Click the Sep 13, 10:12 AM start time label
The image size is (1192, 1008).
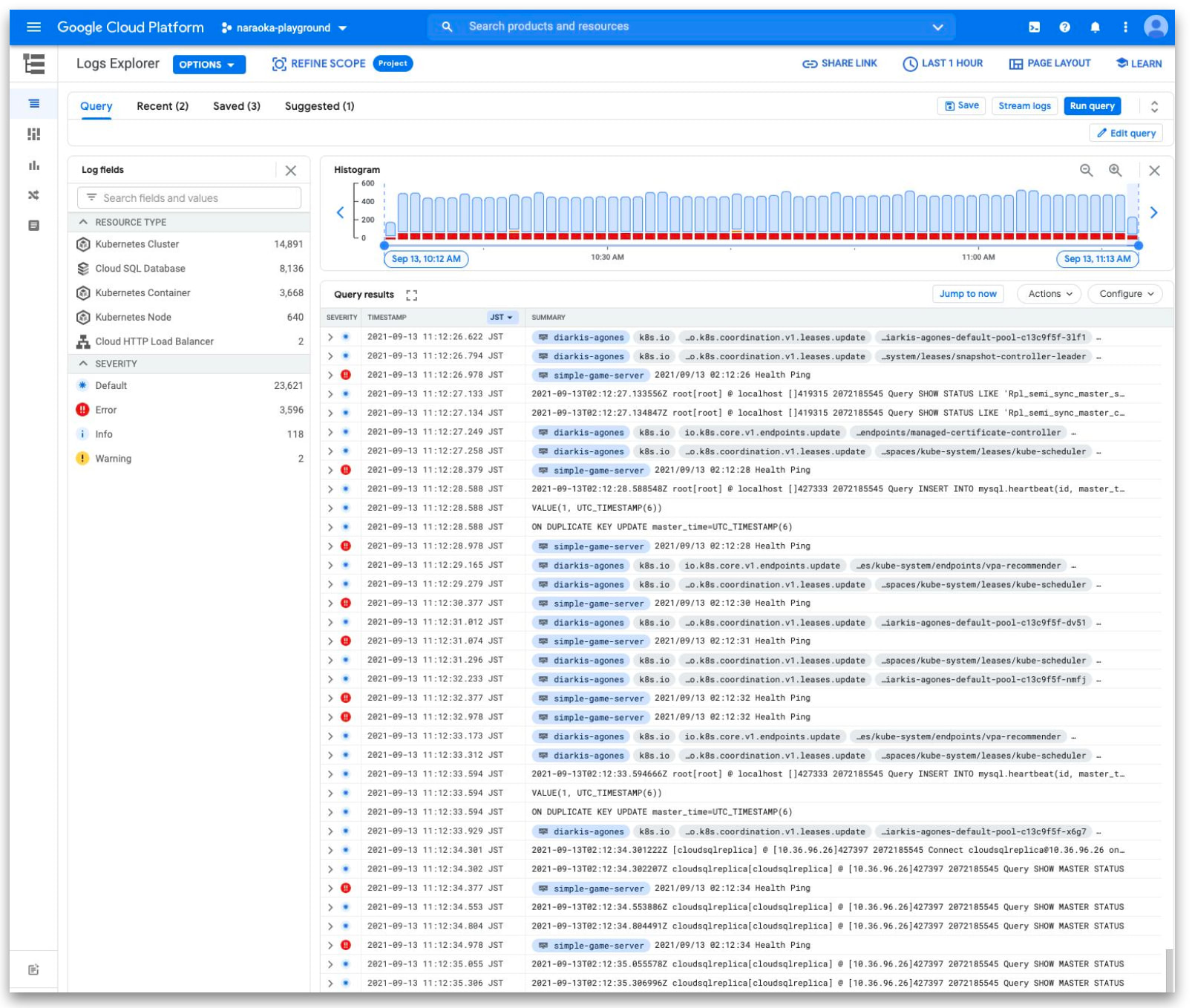coord(426,259)
